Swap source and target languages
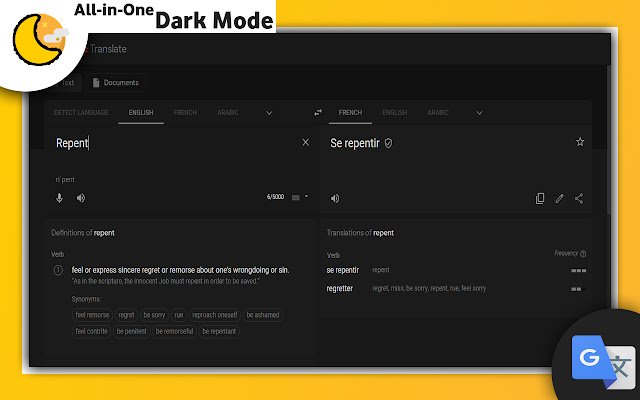 pyautogui.click(x=318, y=113)
